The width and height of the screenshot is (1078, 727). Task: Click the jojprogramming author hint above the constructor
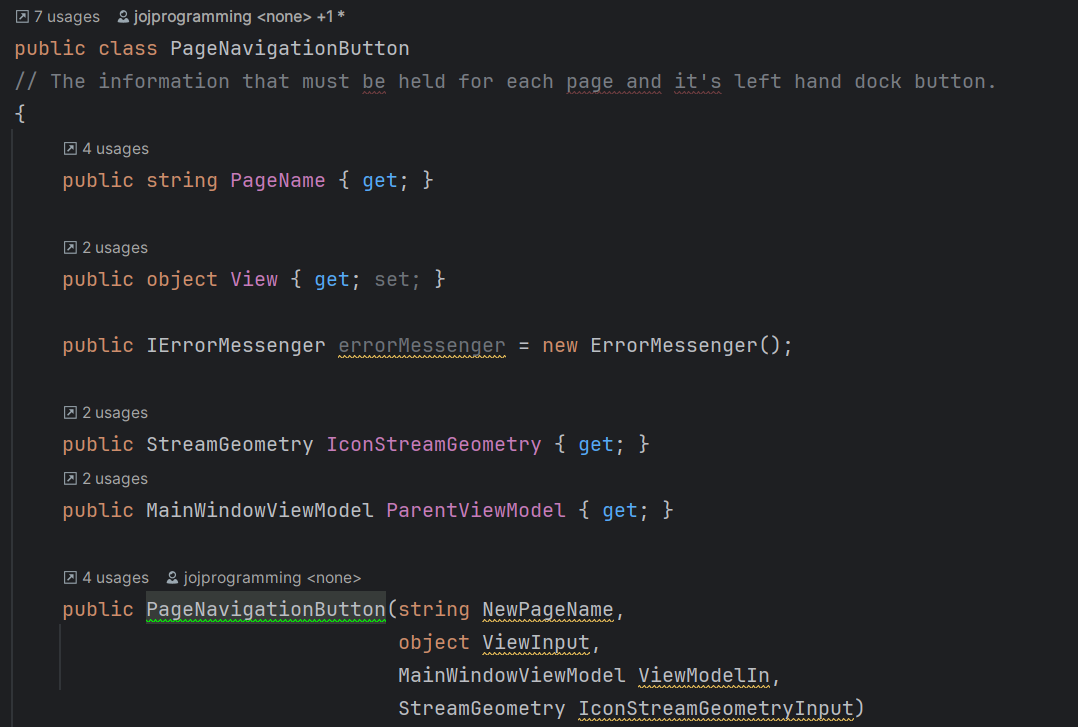(x=272, y=578)
